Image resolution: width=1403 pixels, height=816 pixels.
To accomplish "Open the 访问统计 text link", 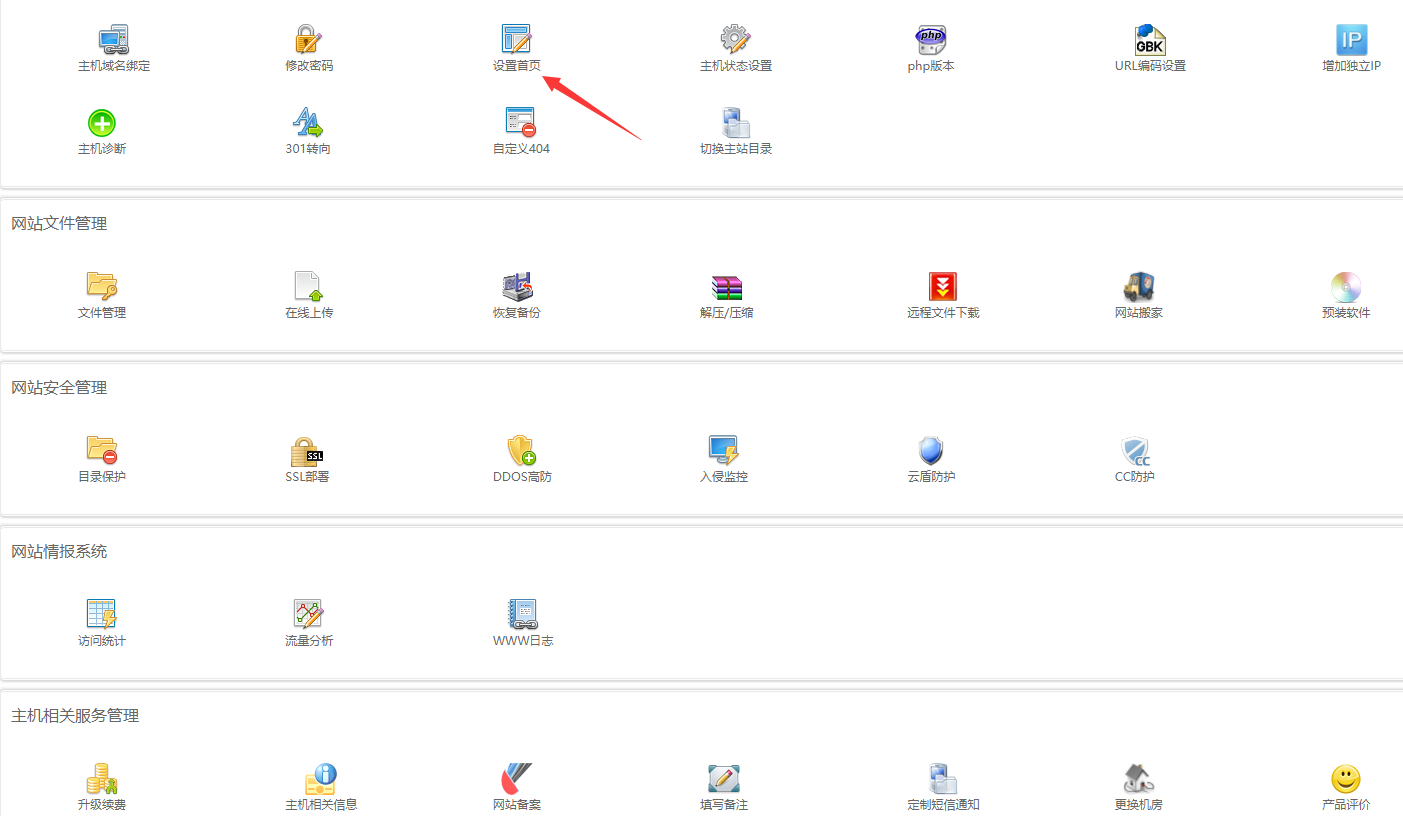I will (x=102, y=641).
